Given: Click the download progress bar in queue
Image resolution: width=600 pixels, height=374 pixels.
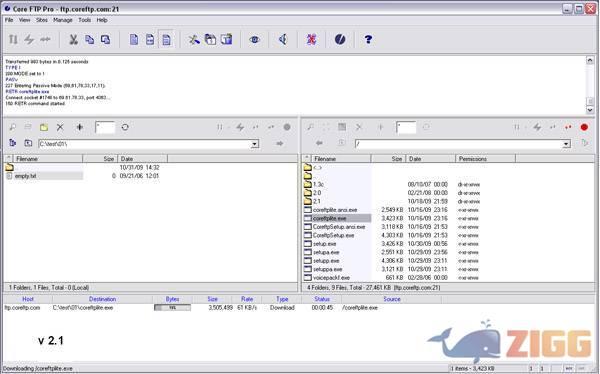Looking at the screenshot, I should click(172, 307).
